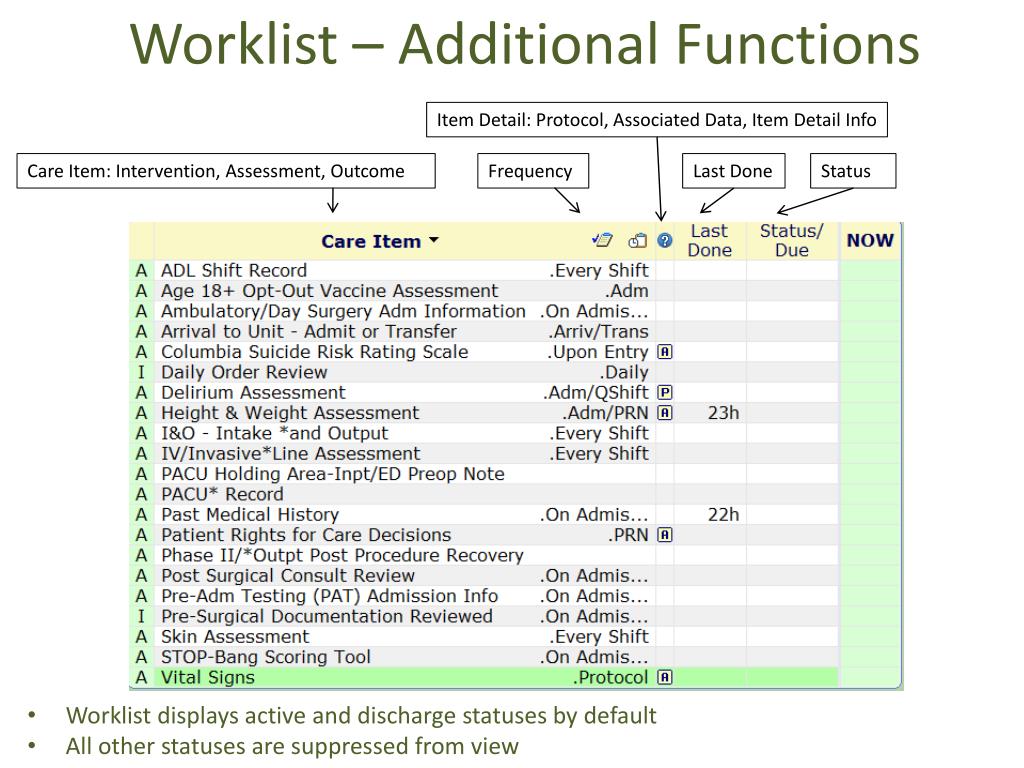The image size is (1024, 768).
Task: Select PACU Holding Area-Inpt/ED Preop Note
Action: pos(333,473)
